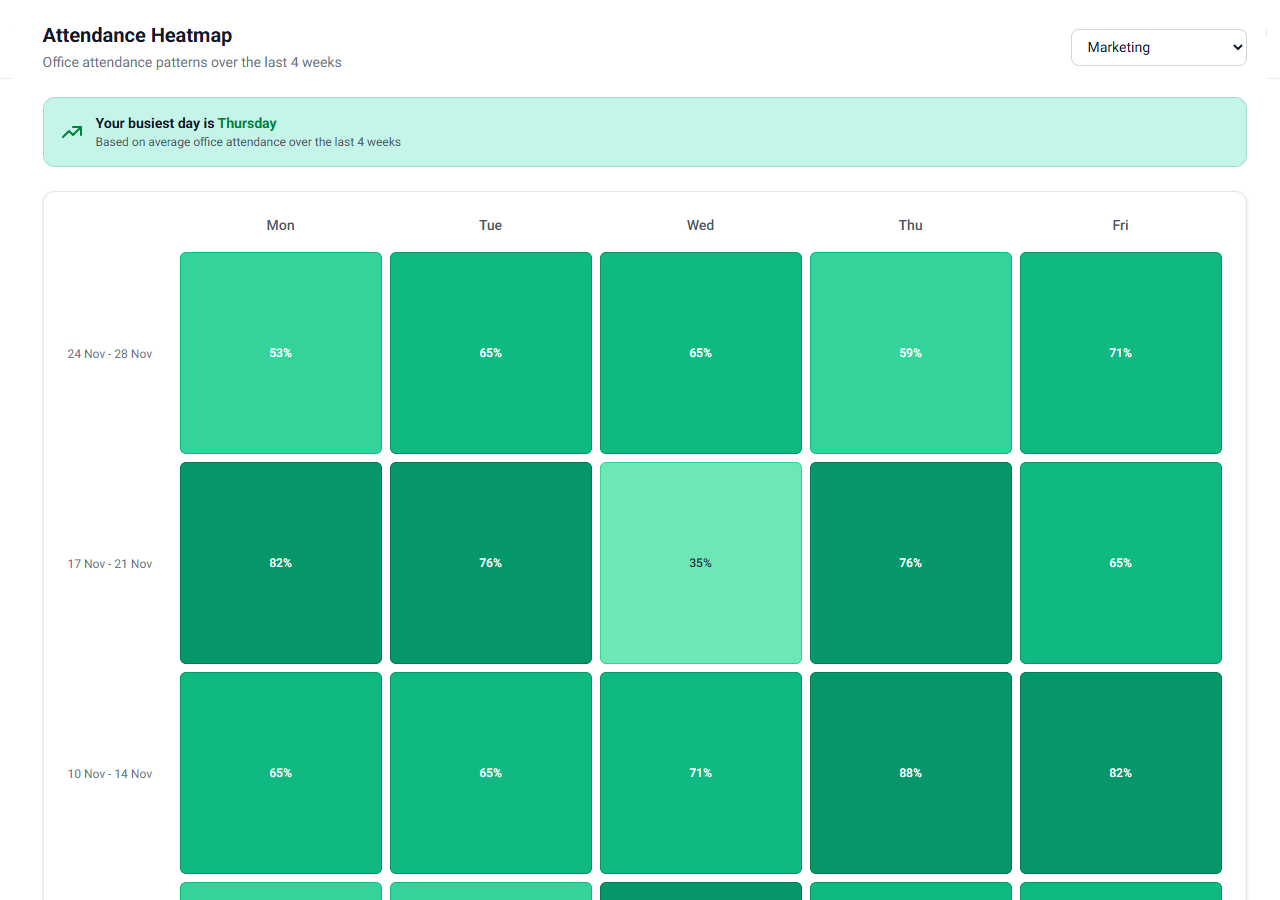This screenshot has height=900, width=1280.
Task: Select the 53% Monday cell
Action: [x=281, y=353]
